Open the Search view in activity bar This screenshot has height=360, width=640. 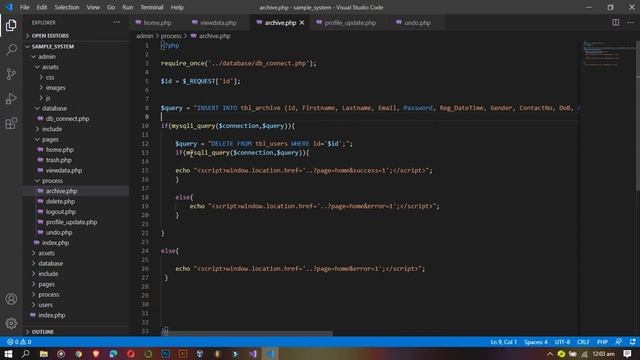point(11,50)
